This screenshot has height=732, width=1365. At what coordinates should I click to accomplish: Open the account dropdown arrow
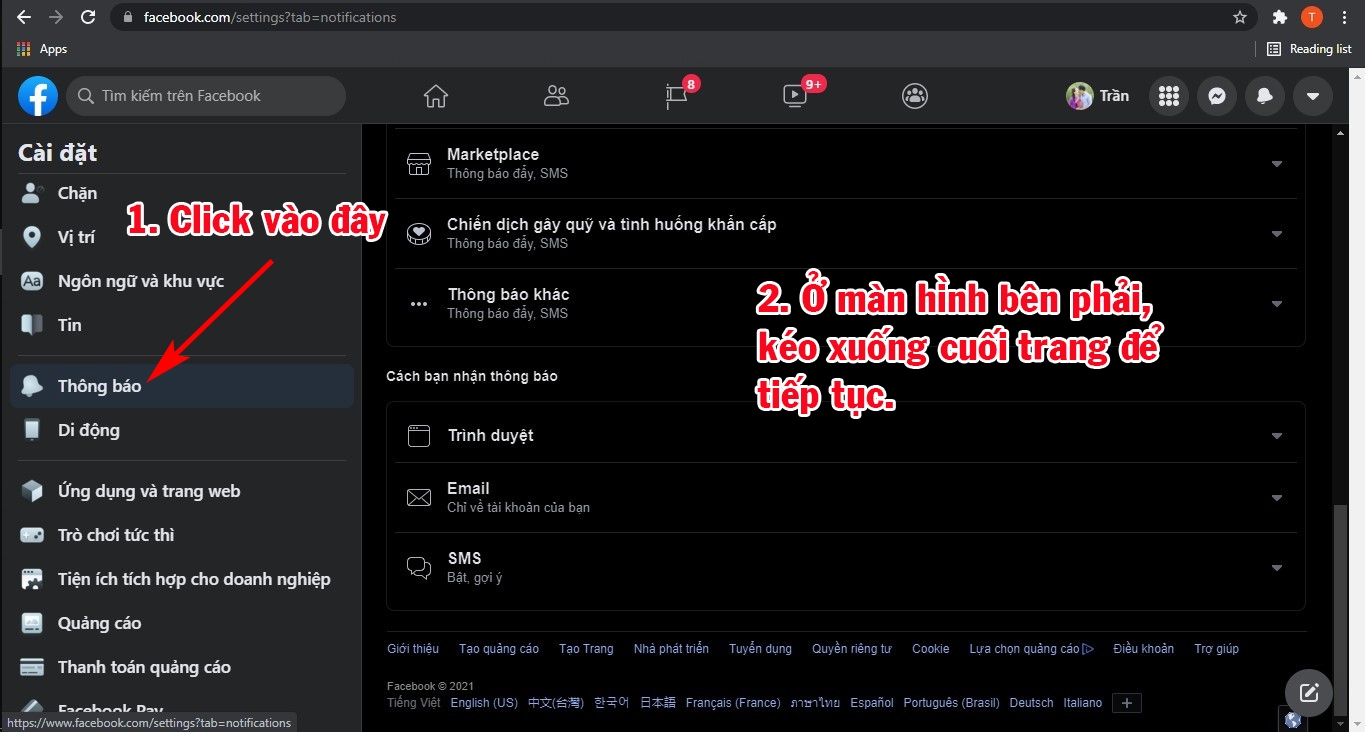[x=1313, y=96]
